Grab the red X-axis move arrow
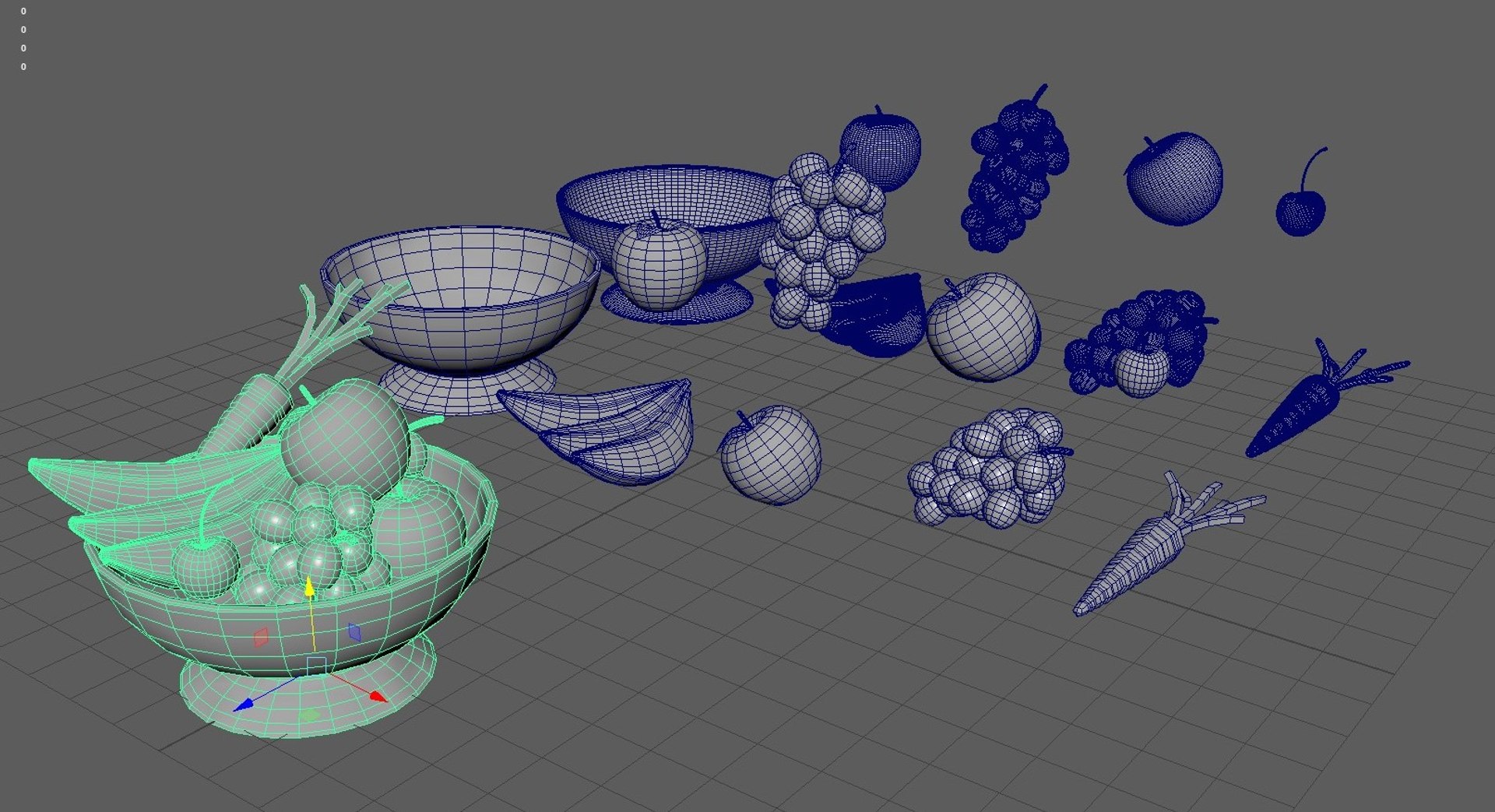This screenshot has width=1495, height=812. pos(378,695)
